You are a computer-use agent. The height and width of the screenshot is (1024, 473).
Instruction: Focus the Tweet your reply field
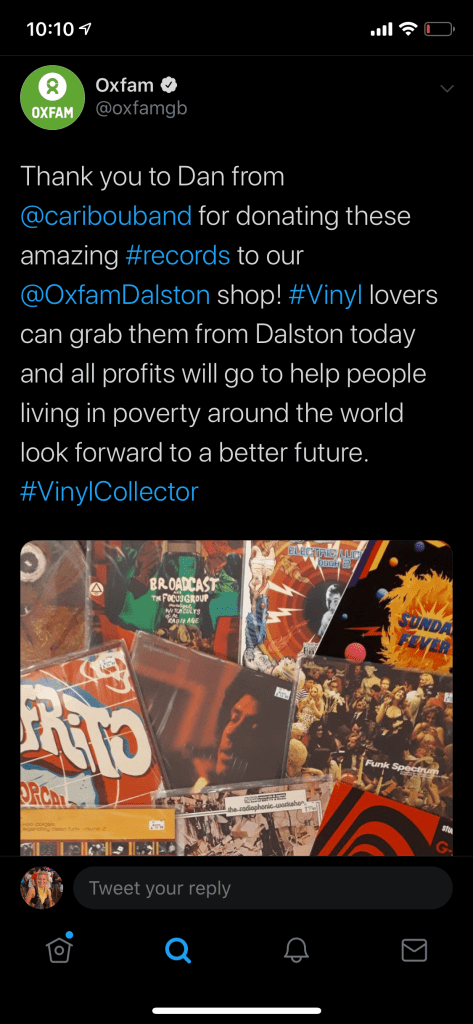(263, 888)
